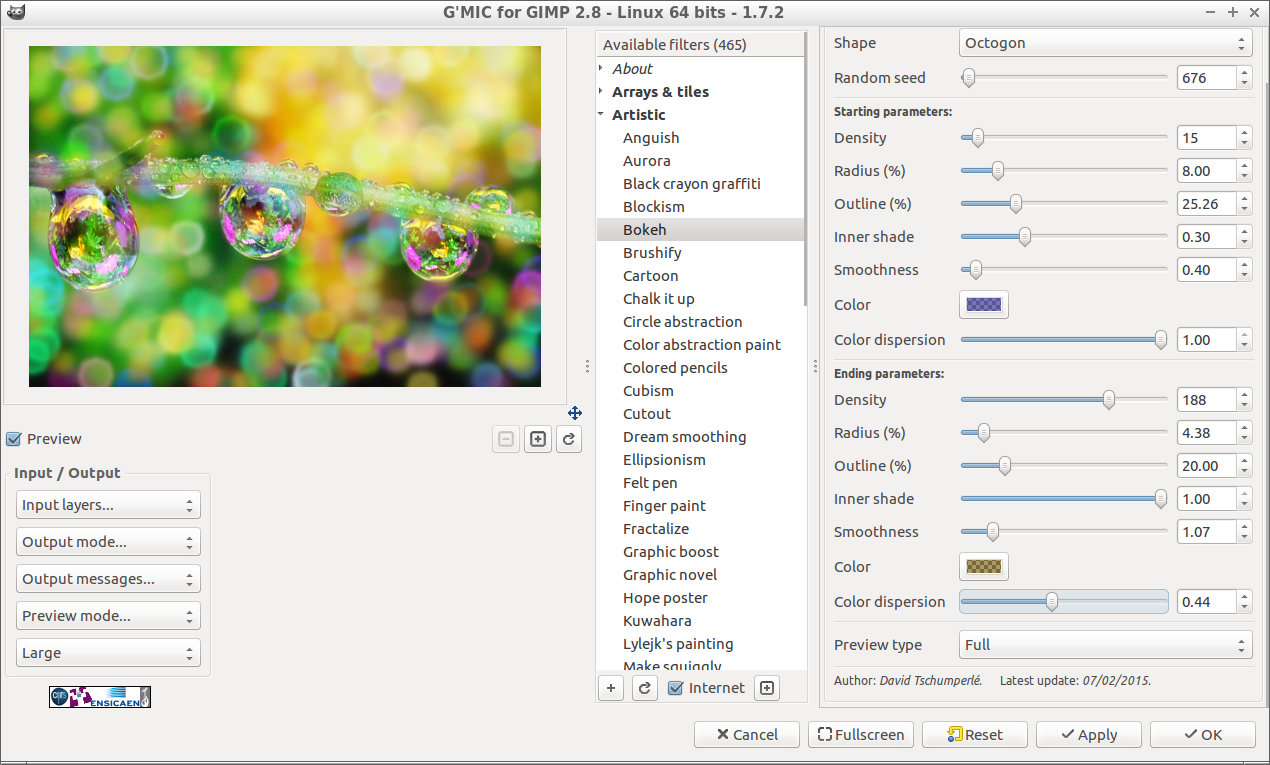The image size is (1270, 765).
Task: Click the Reset button
Action: [975, 734]
